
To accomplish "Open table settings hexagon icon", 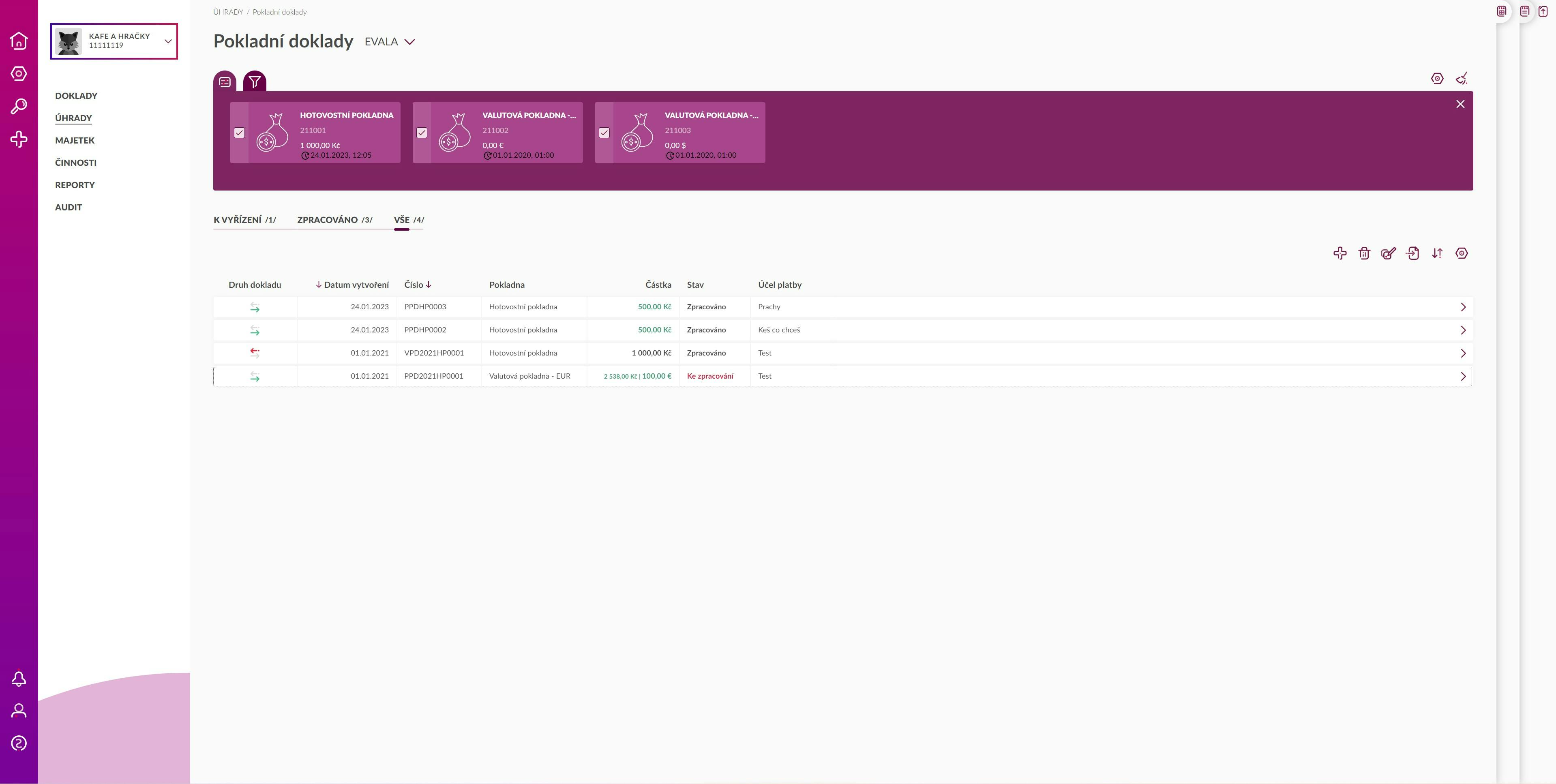I will [x=1461, y=253].
